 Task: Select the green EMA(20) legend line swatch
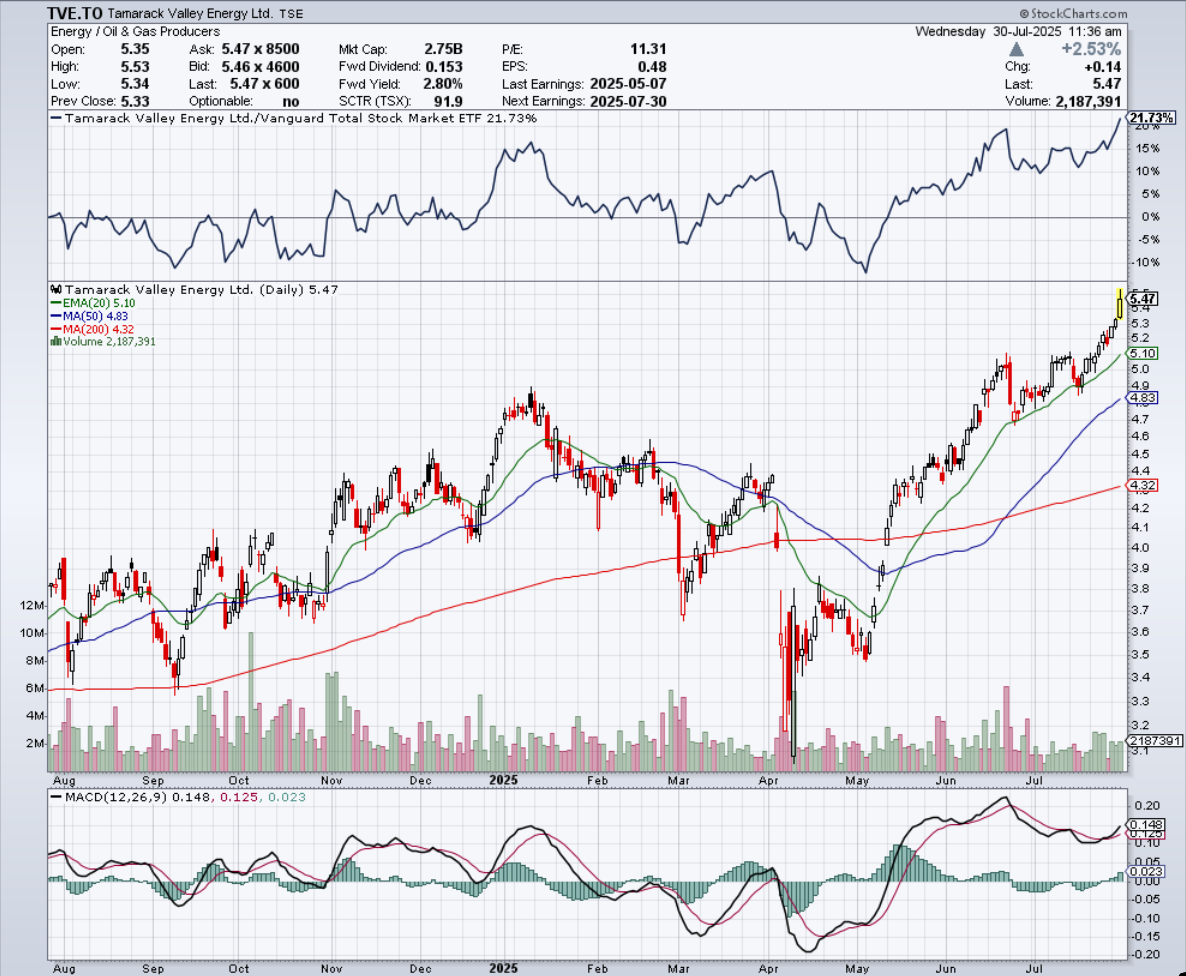pyautogui.click(x=55, y=303)
